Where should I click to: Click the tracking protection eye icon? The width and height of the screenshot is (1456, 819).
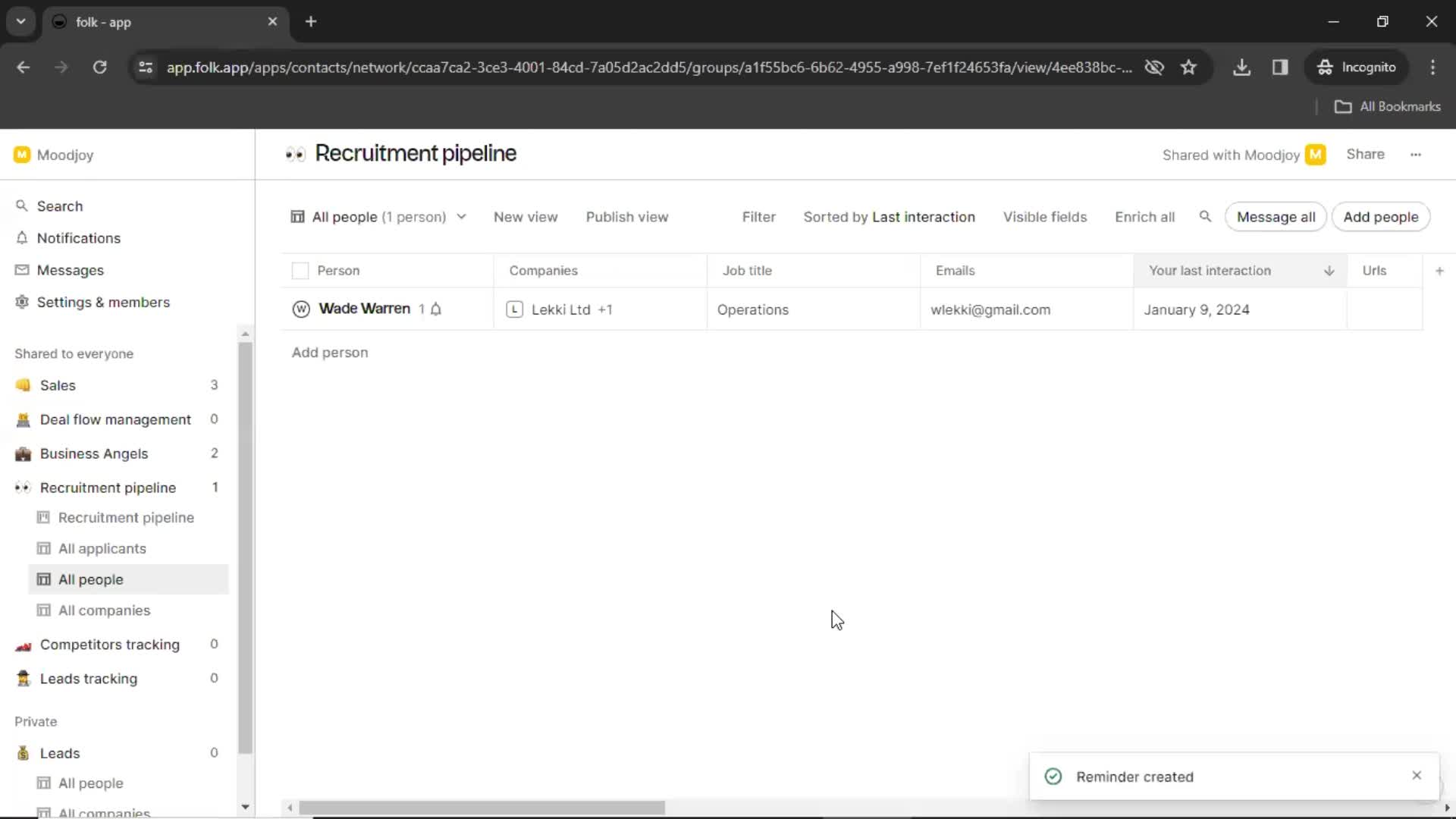click(x=1154, y=67)
